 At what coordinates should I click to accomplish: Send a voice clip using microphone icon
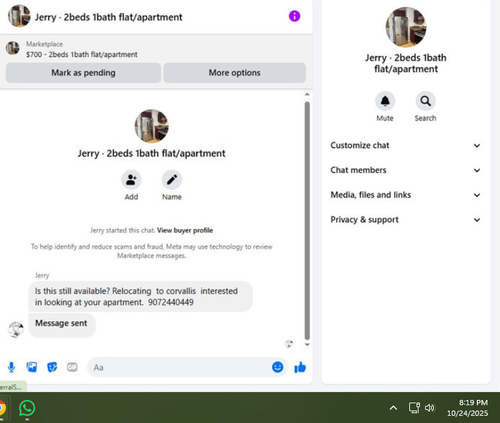coord(11,367)
